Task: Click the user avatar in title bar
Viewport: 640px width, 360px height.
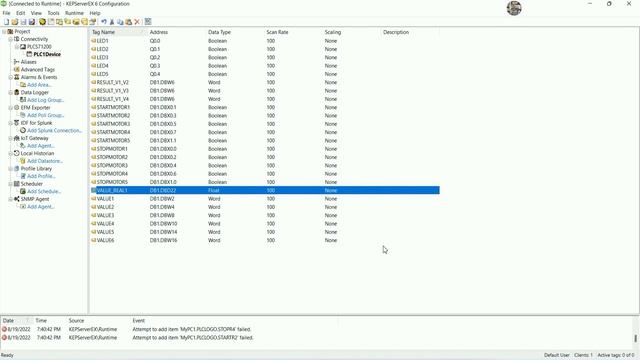Action: [x=514, y=8]
